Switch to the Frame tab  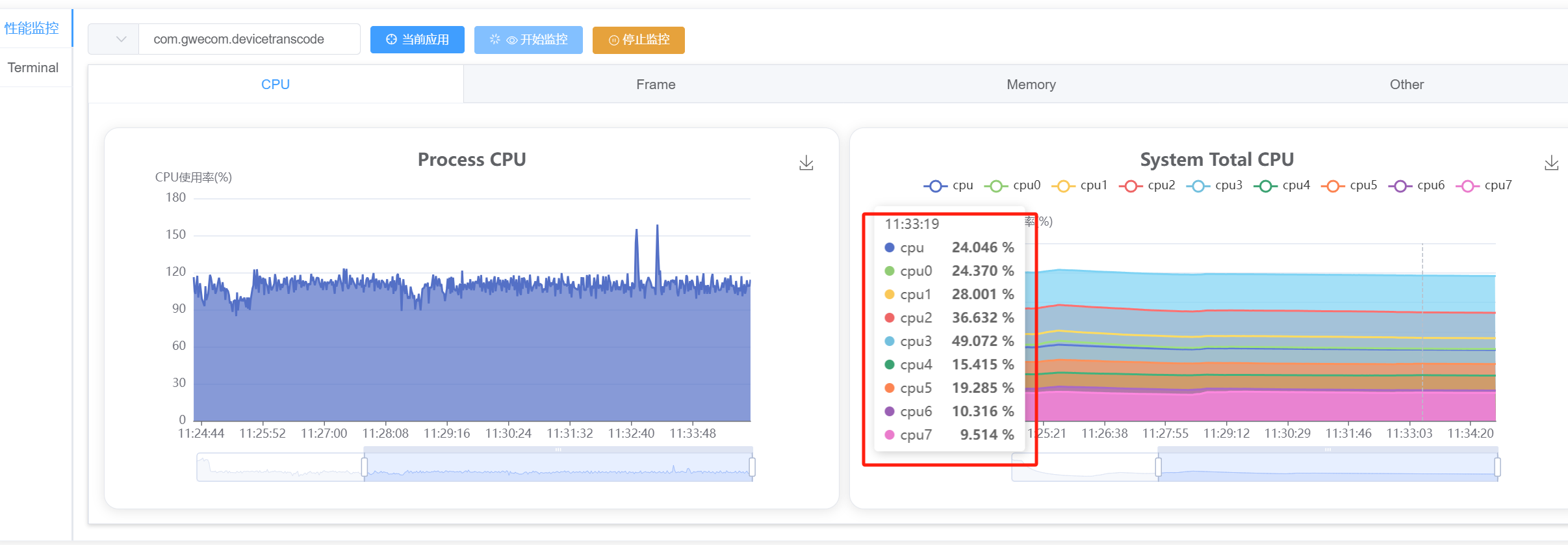(x=656, y=85)
